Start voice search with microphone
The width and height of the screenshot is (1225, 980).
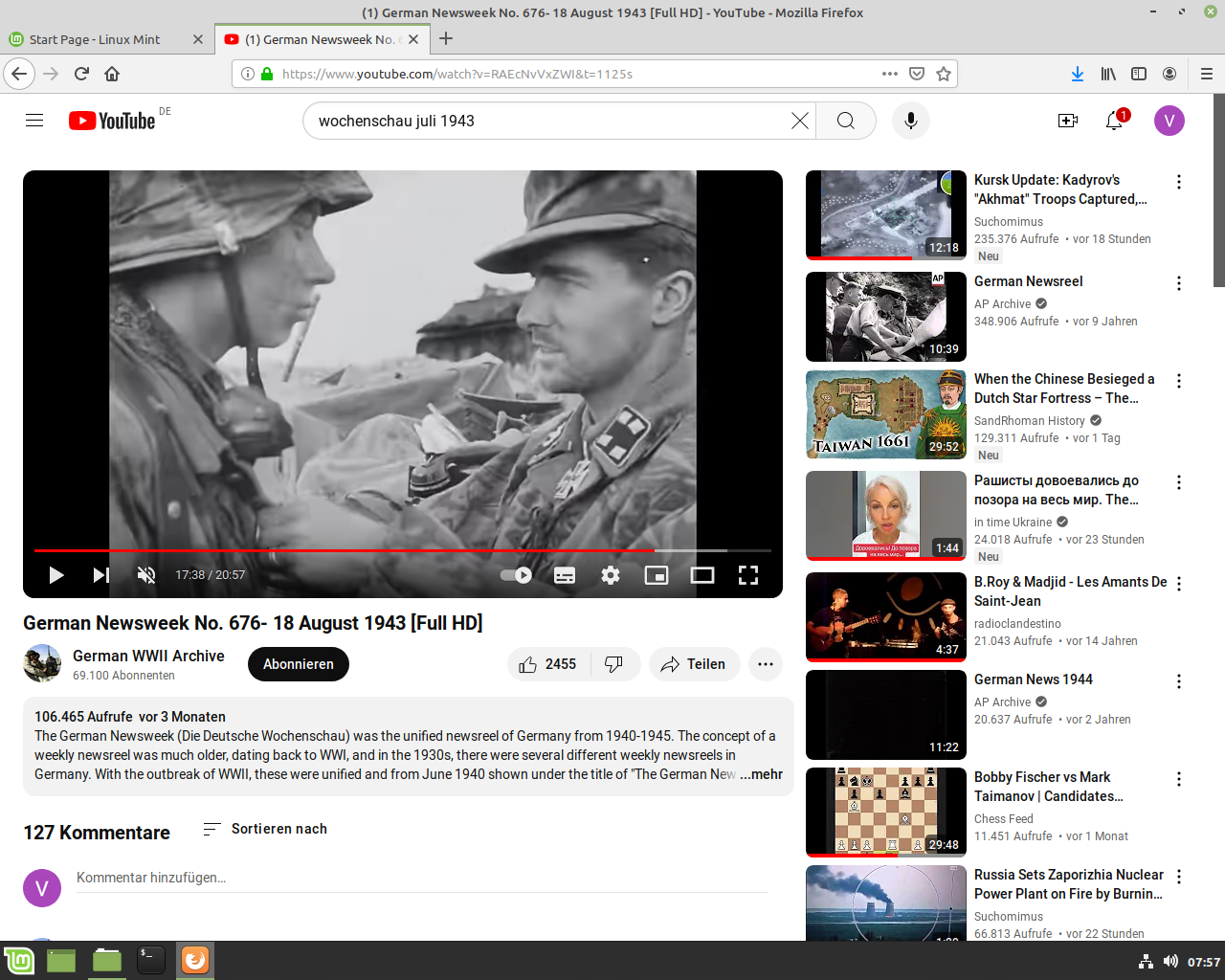(911, 121)
